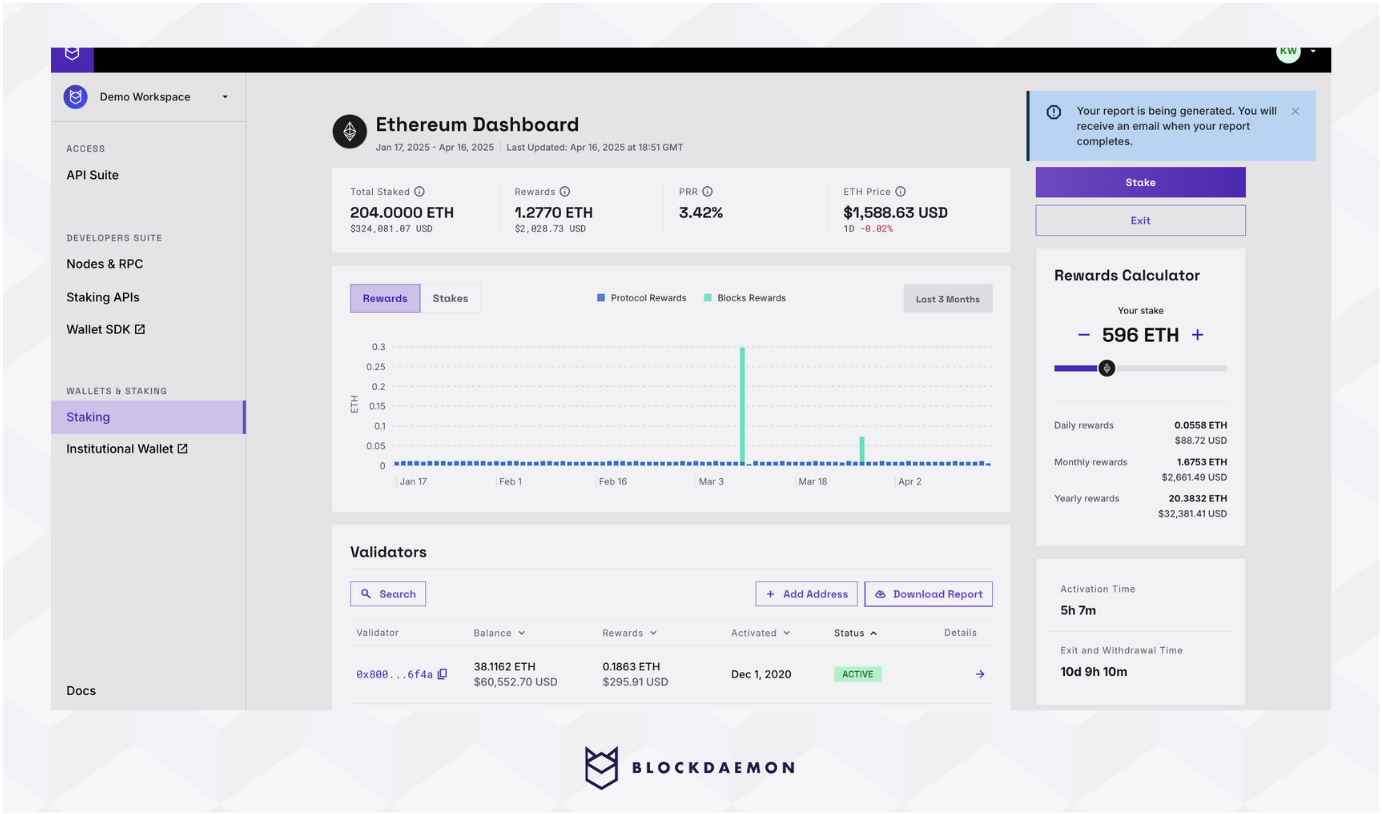Sort by Rewards column header
Screen dimensions: 1382x814
click(630, 633)
